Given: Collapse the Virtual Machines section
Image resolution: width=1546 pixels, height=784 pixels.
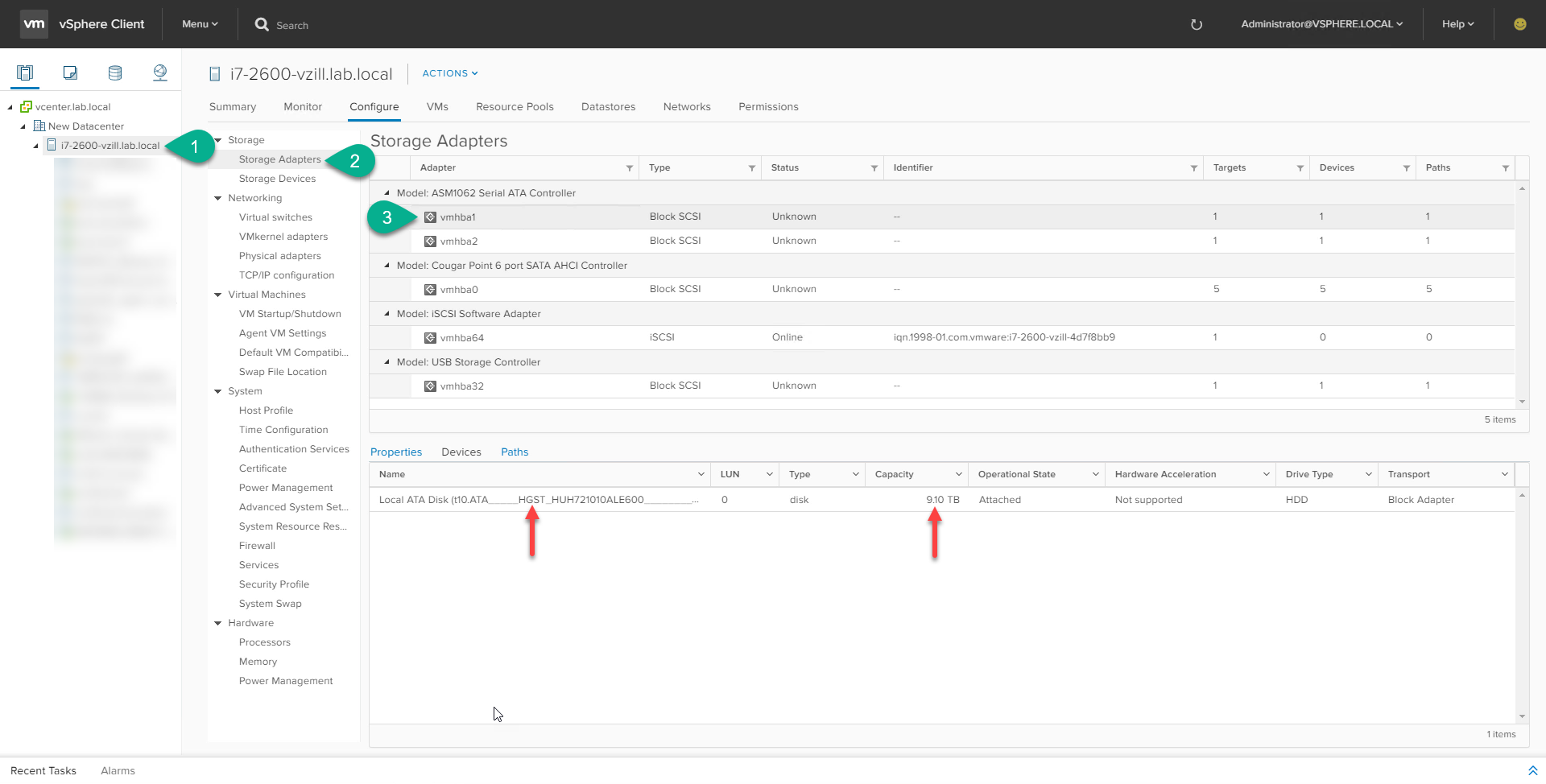Looking at the screenshot, I should (218, 295).
